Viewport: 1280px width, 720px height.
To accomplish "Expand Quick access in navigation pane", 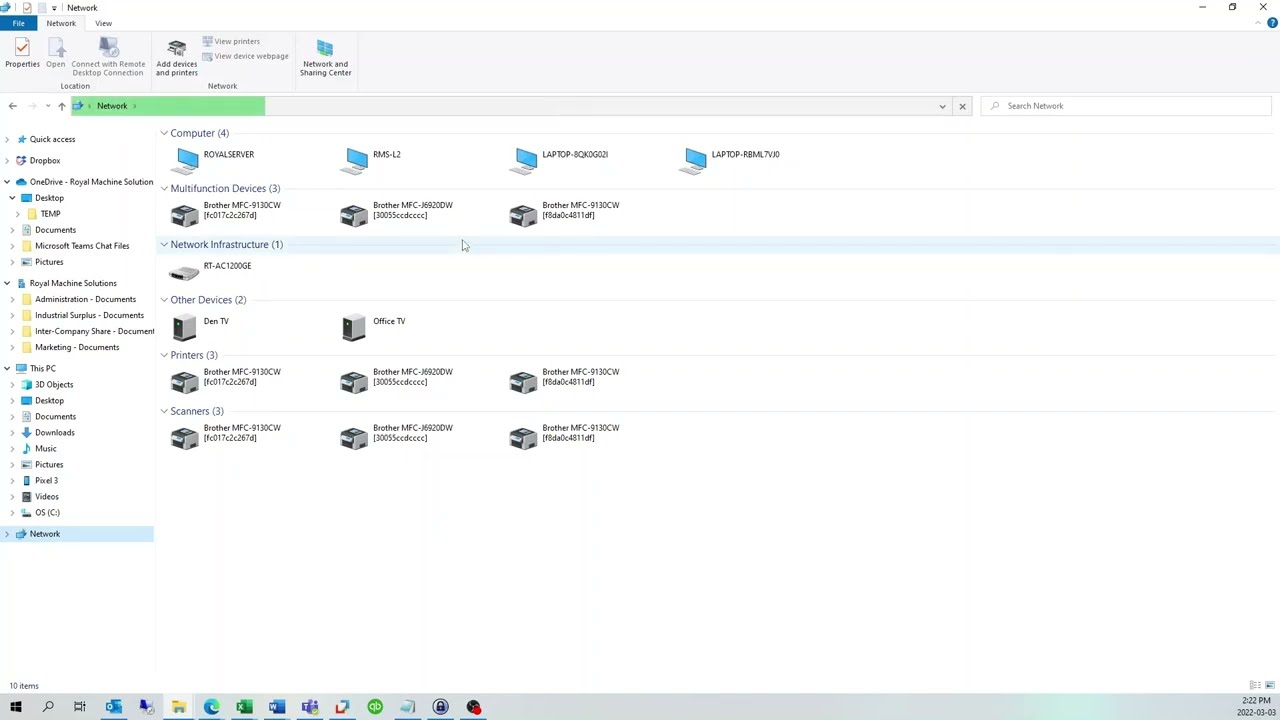I will point(7,139).
